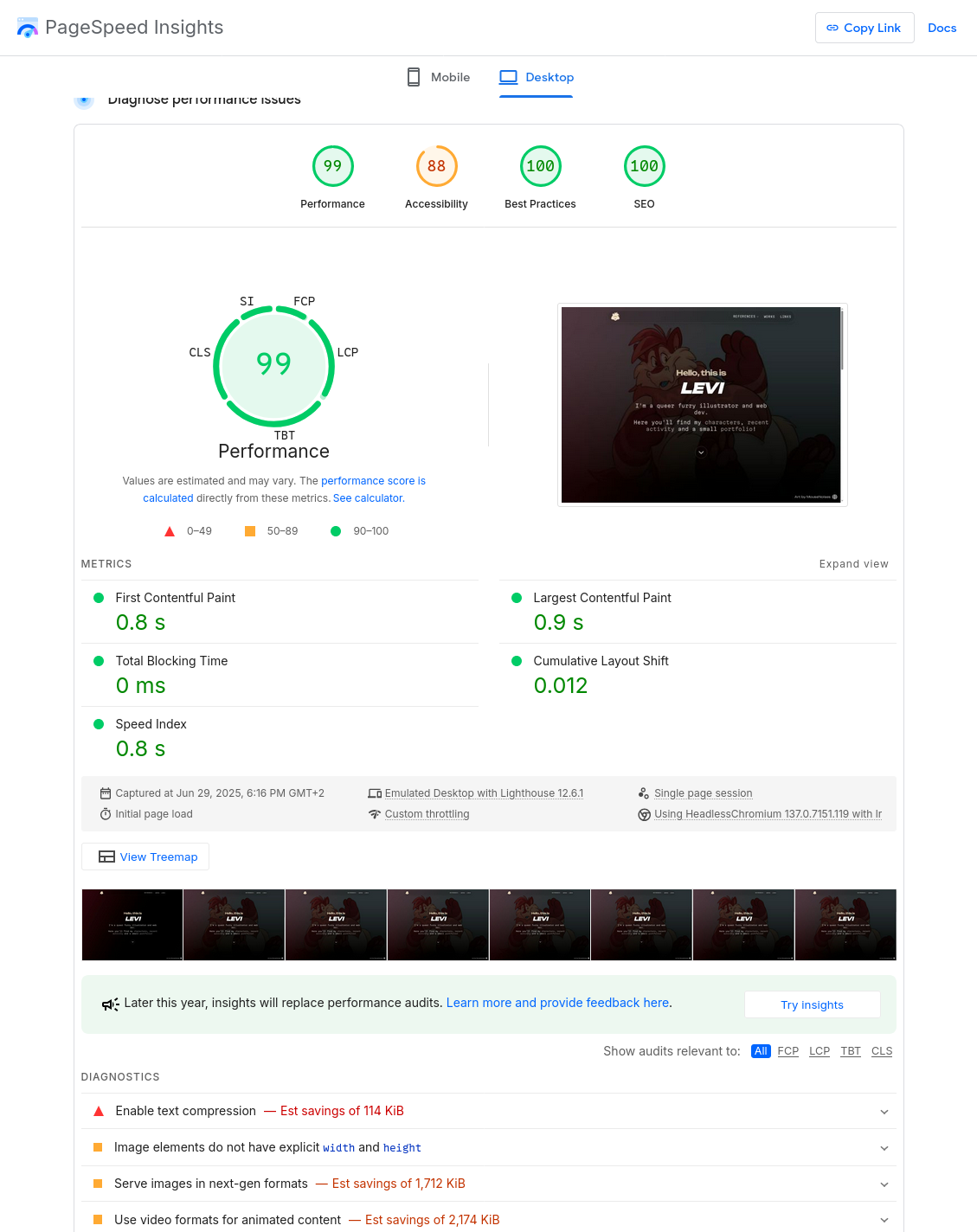
Task: Switch to the Mobile tab
Action: pos(450,77)
